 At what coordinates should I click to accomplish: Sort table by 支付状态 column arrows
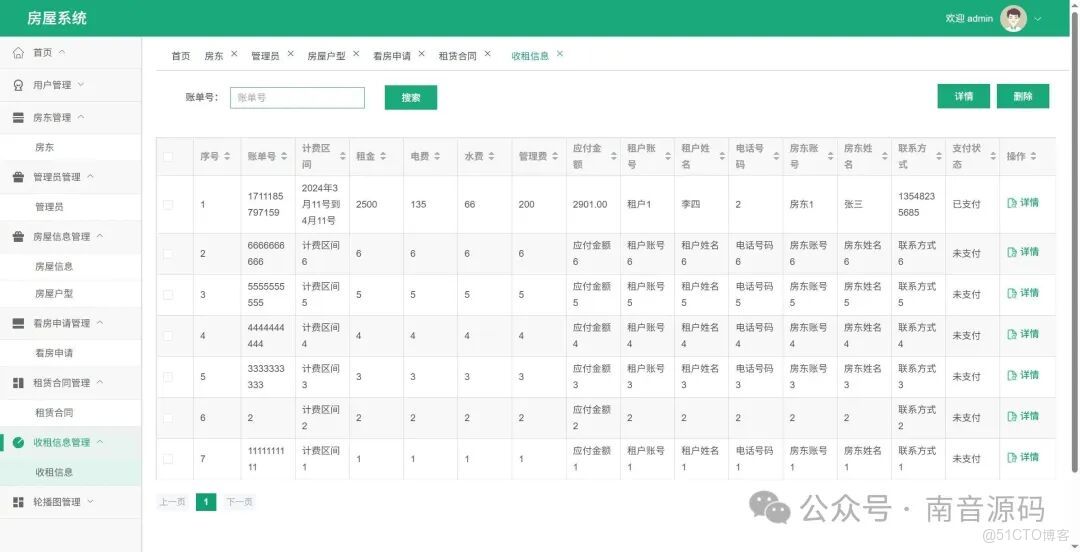point(993,156)
